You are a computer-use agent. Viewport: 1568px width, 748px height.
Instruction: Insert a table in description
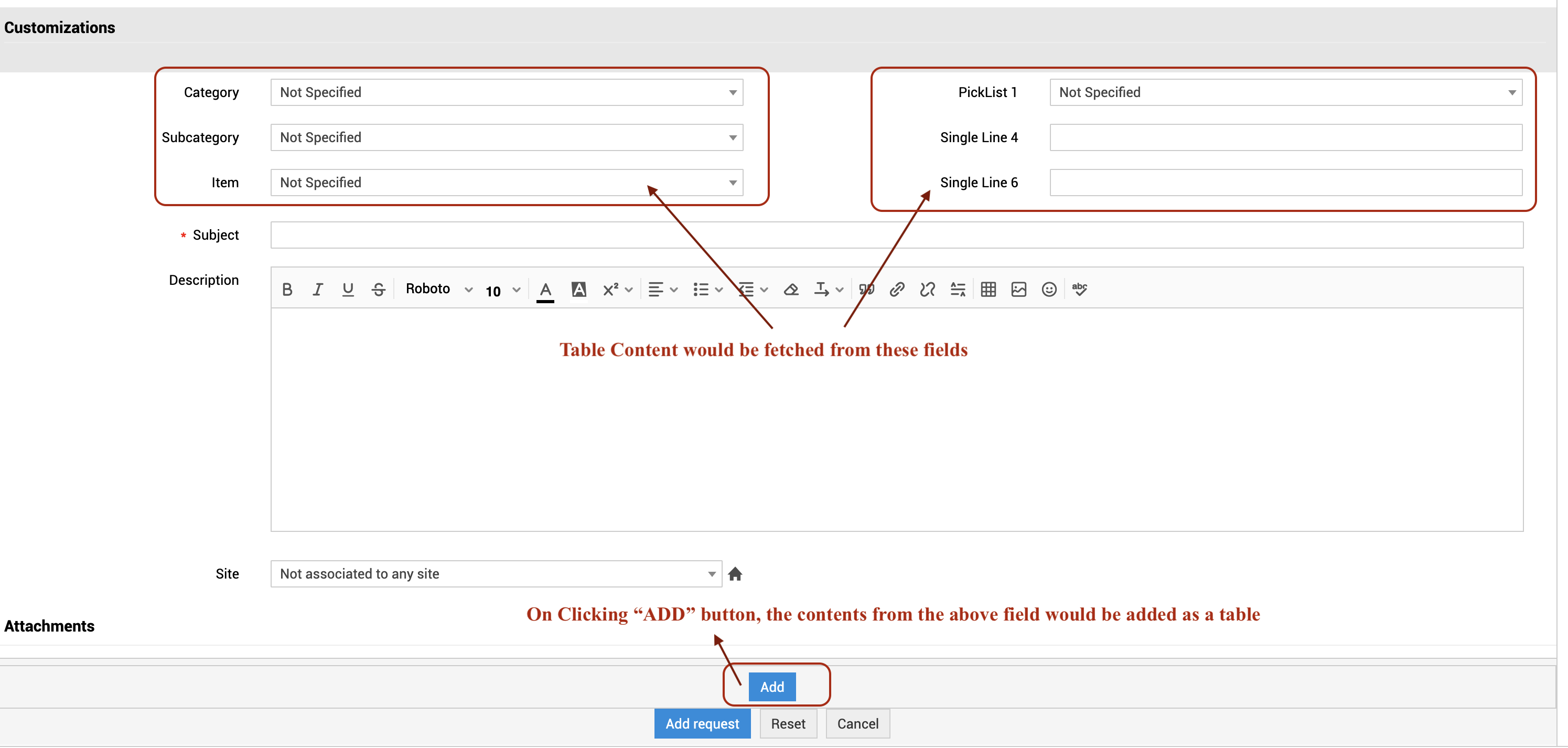988,290
